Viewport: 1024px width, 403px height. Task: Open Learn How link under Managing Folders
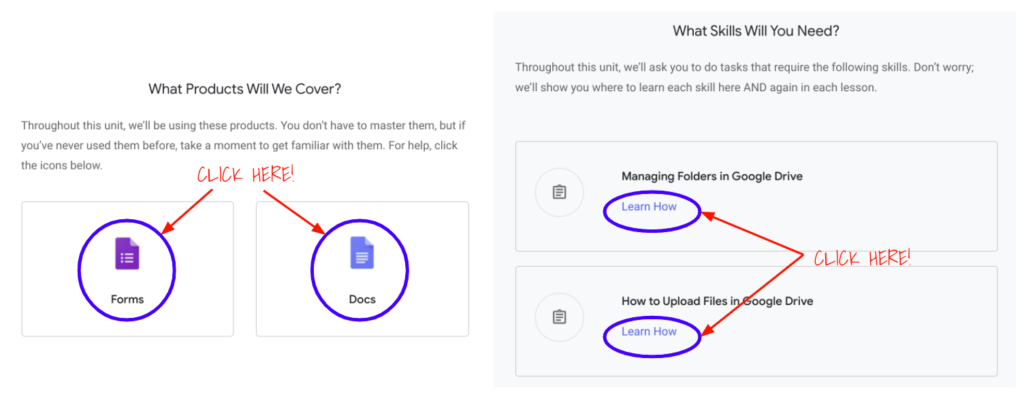pos(649,207)
